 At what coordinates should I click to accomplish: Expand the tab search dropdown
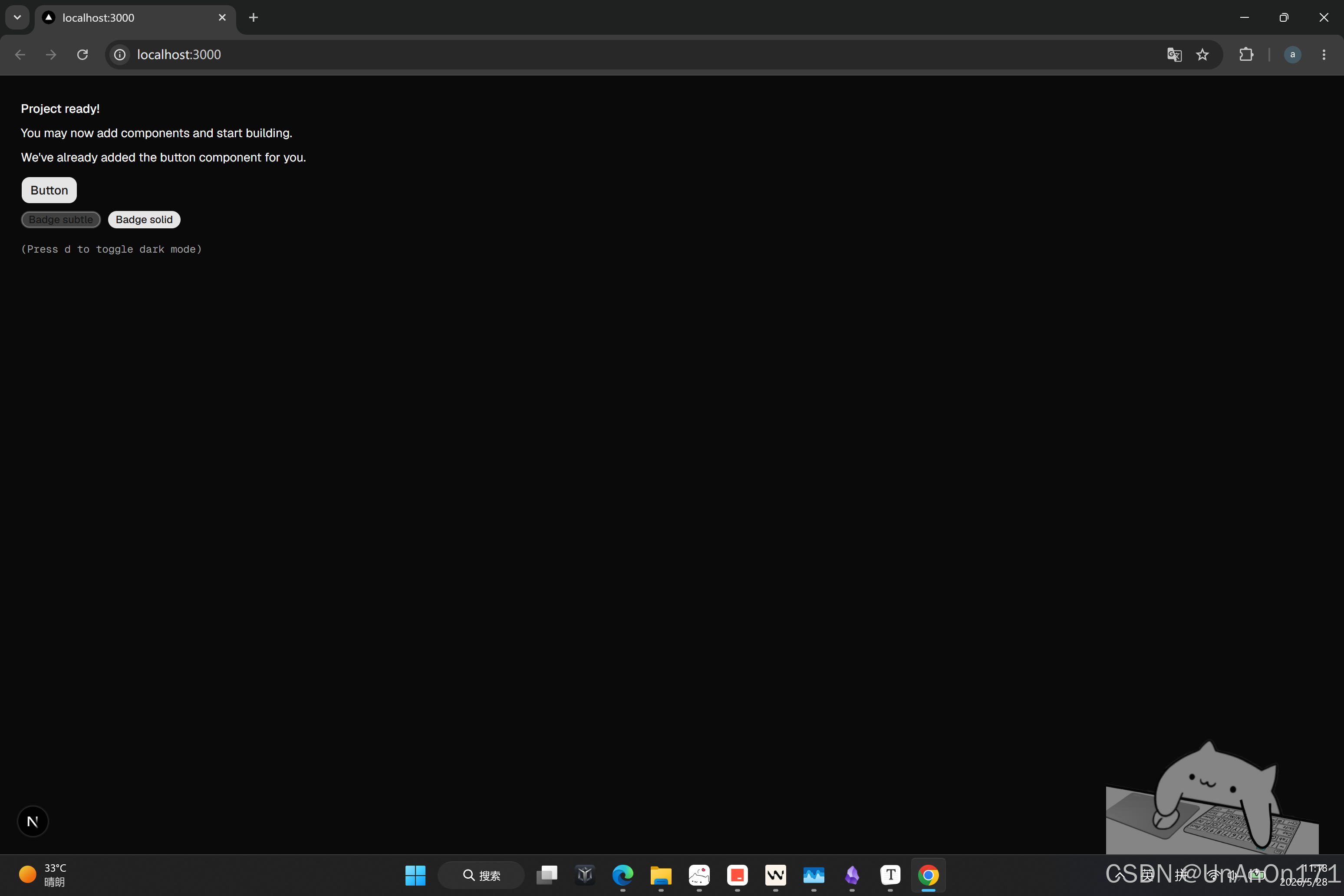[x=17, y=17]
